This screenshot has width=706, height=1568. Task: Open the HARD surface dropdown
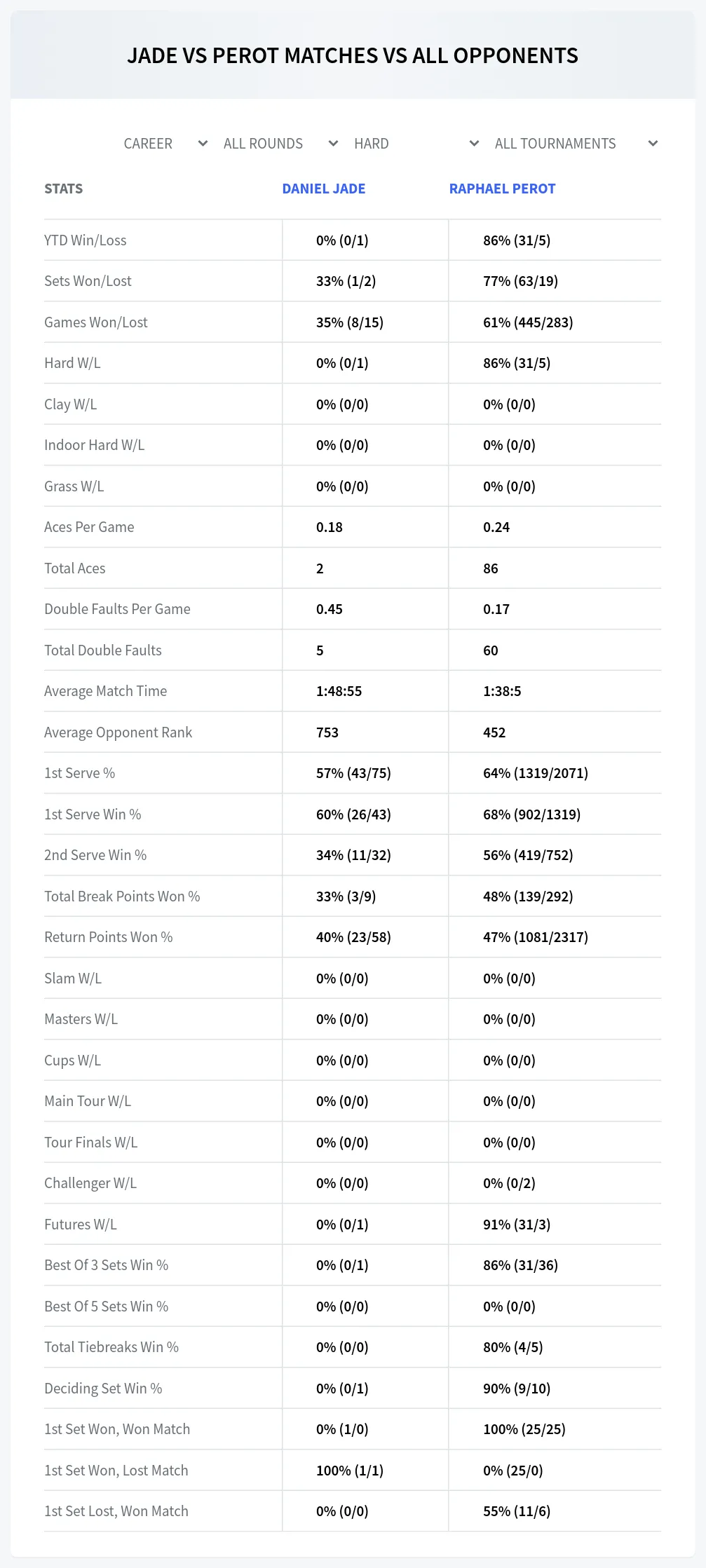coord(416,144)
